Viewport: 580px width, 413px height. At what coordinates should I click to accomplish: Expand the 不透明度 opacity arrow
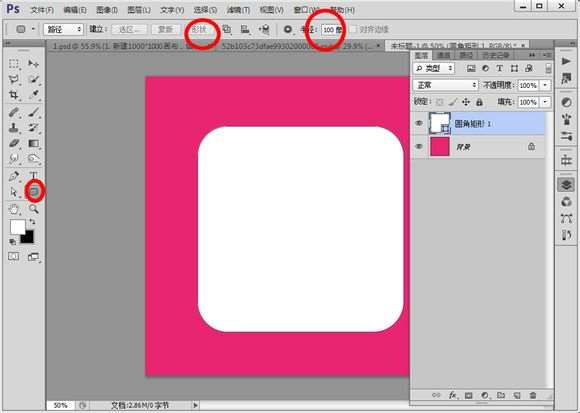(x=545, y=85)
